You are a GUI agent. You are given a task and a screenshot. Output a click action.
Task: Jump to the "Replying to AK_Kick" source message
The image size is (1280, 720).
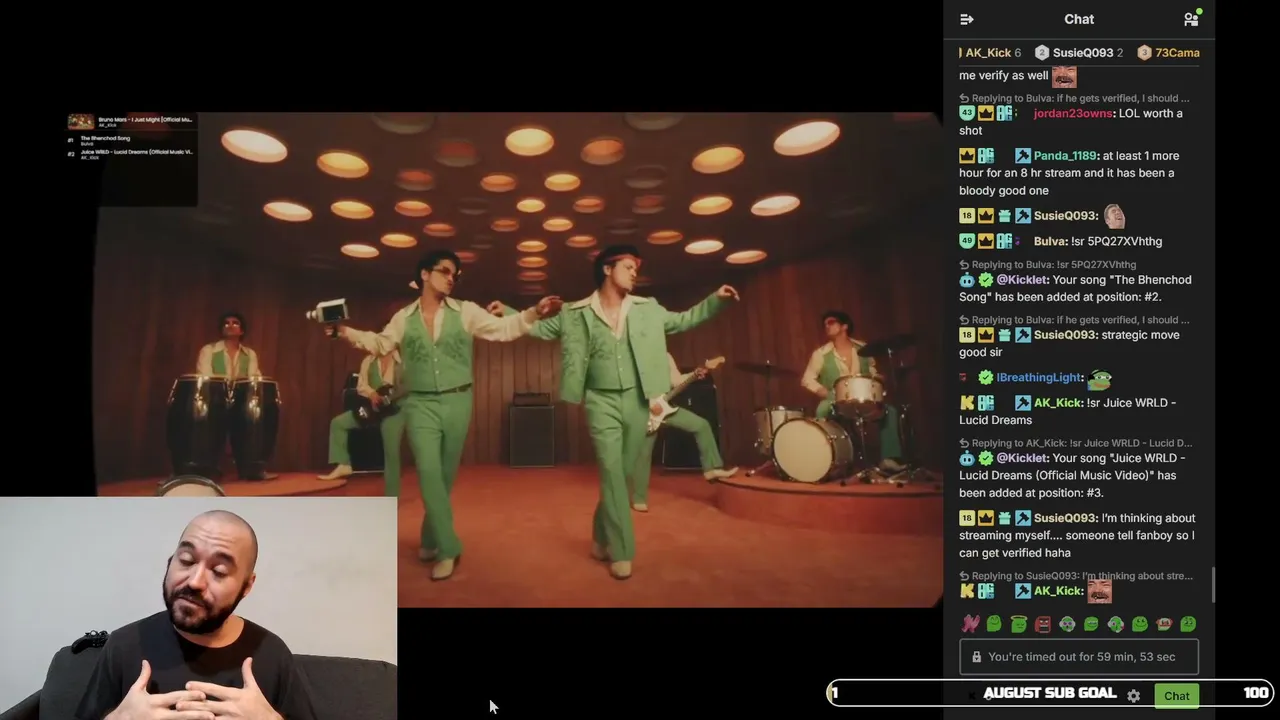(1075, 443)
